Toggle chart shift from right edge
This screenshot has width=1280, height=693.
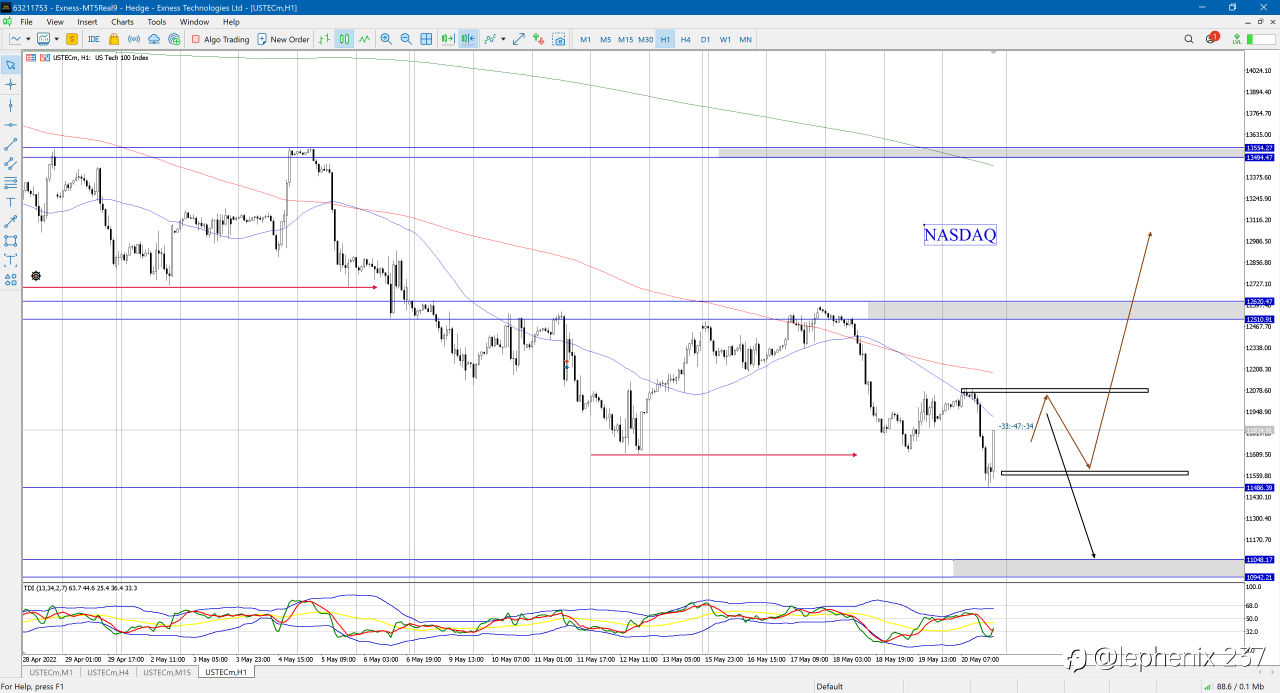[468, 39]
